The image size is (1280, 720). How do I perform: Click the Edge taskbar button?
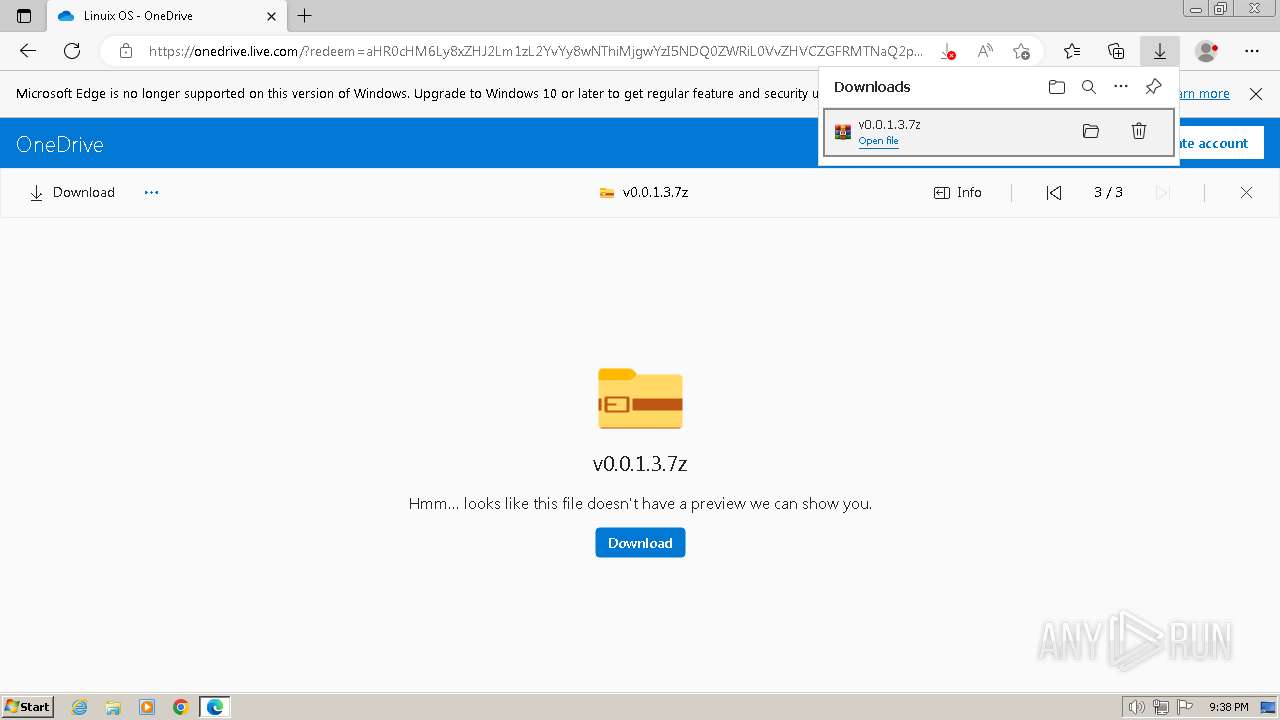pyautogui.click(x=215, y=707)
